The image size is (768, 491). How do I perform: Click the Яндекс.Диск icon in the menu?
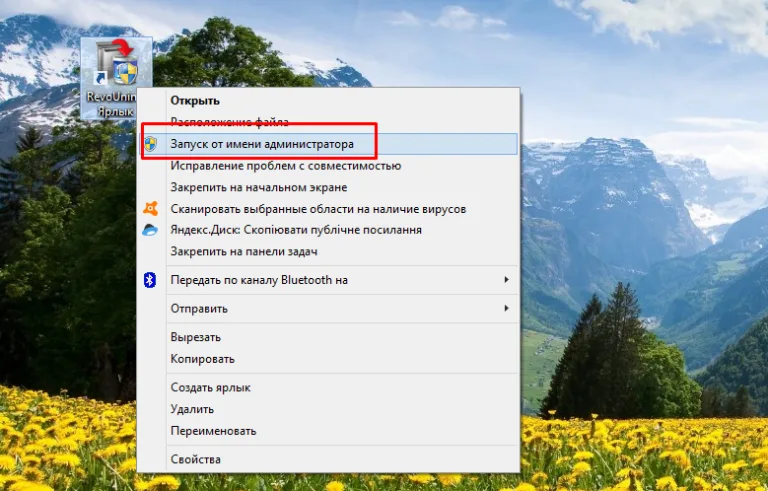tap(150, 230)
